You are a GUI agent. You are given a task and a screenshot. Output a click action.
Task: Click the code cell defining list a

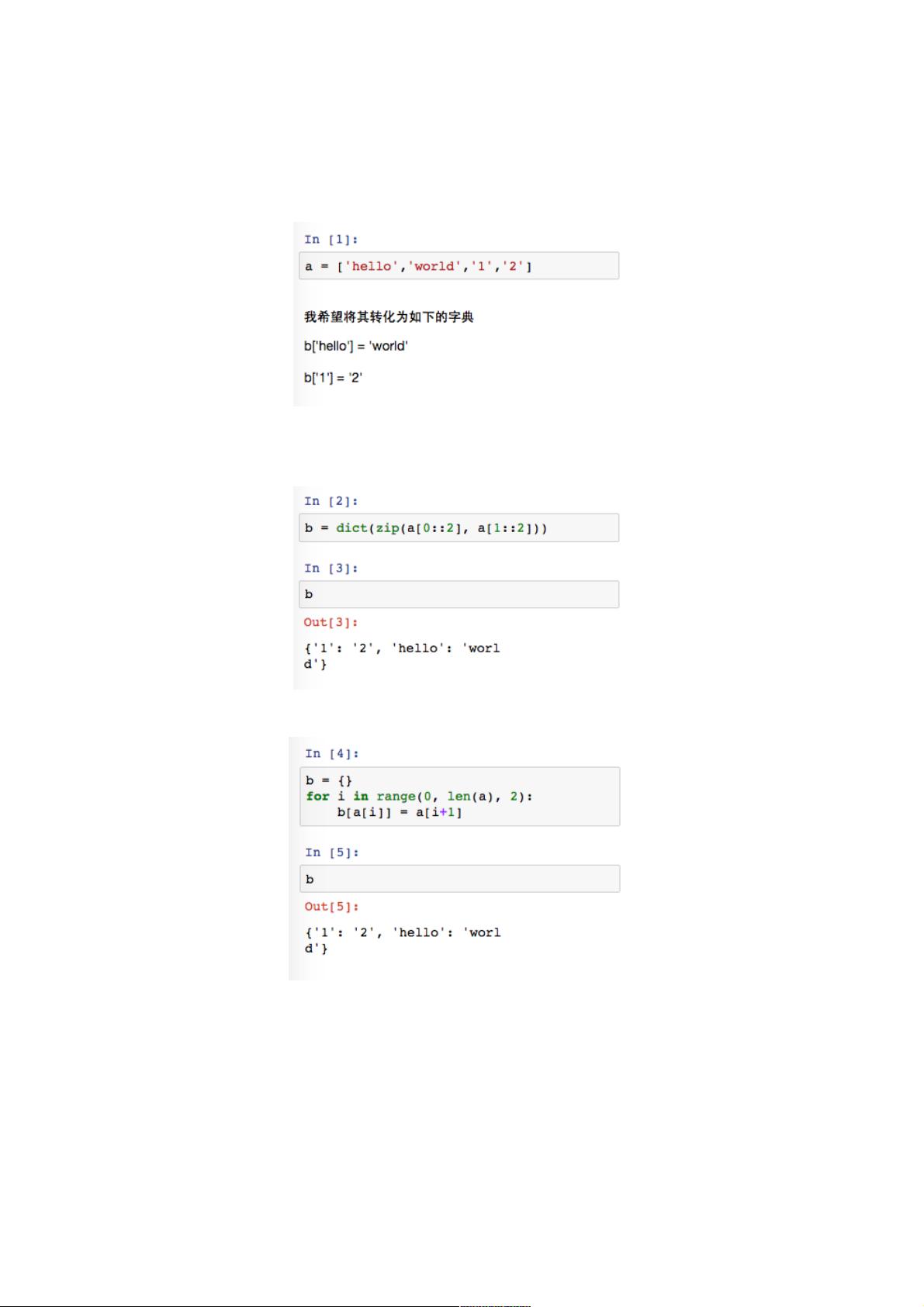(459, 266)
